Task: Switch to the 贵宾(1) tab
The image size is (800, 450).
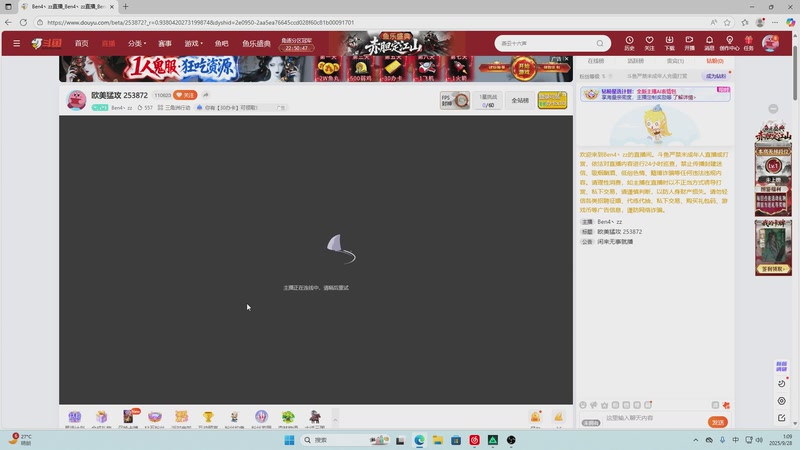Action: (x=675, y=61)
